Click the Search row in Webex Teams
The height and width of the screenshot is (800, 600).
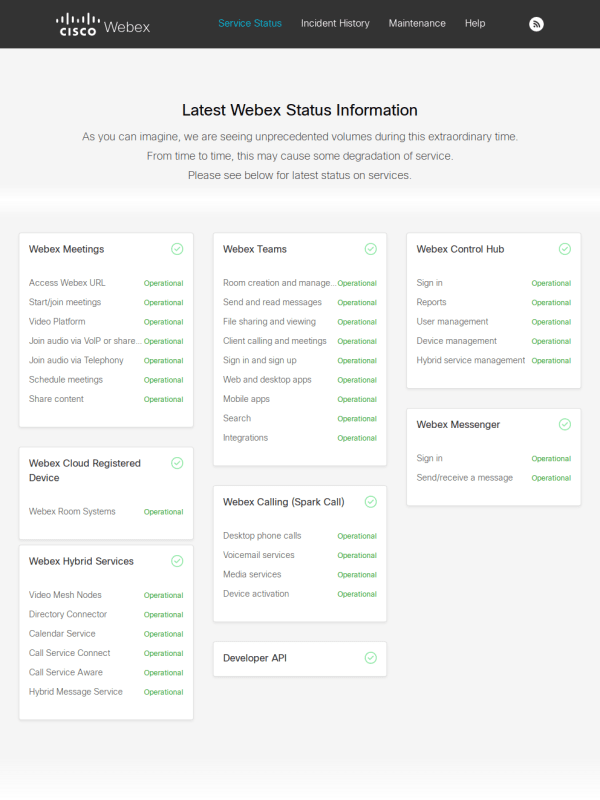[x=300, y=418]
